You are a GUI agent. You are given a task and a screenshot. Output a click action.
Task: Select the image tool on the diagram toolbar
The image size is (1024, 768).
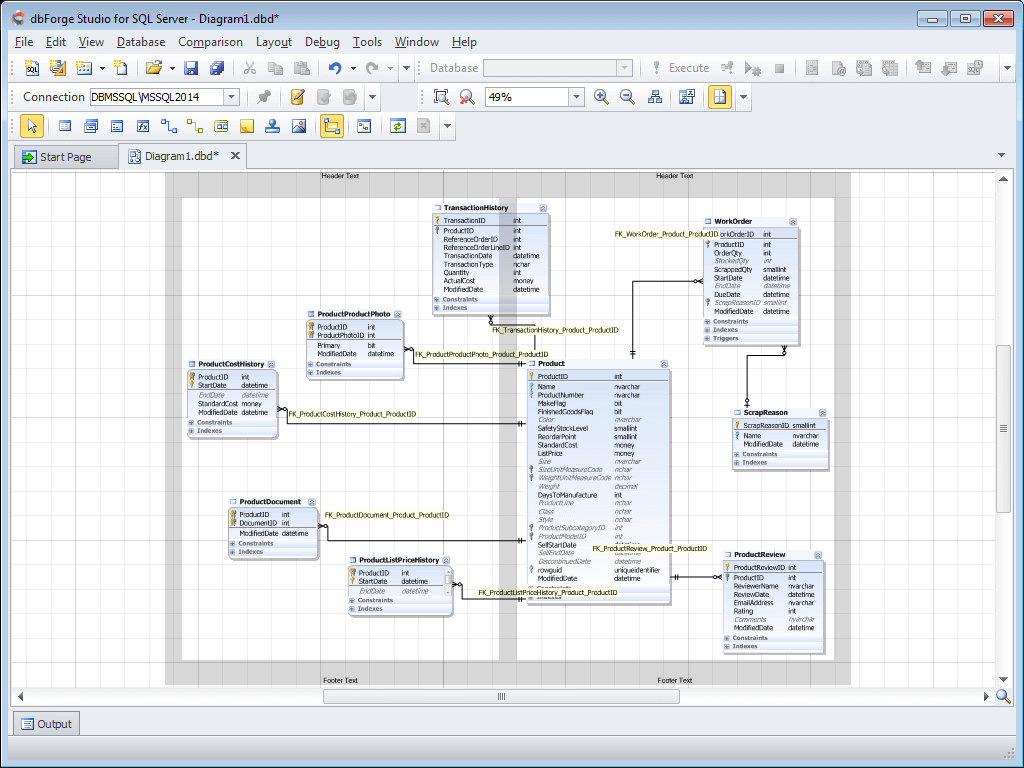coord(297,125)
